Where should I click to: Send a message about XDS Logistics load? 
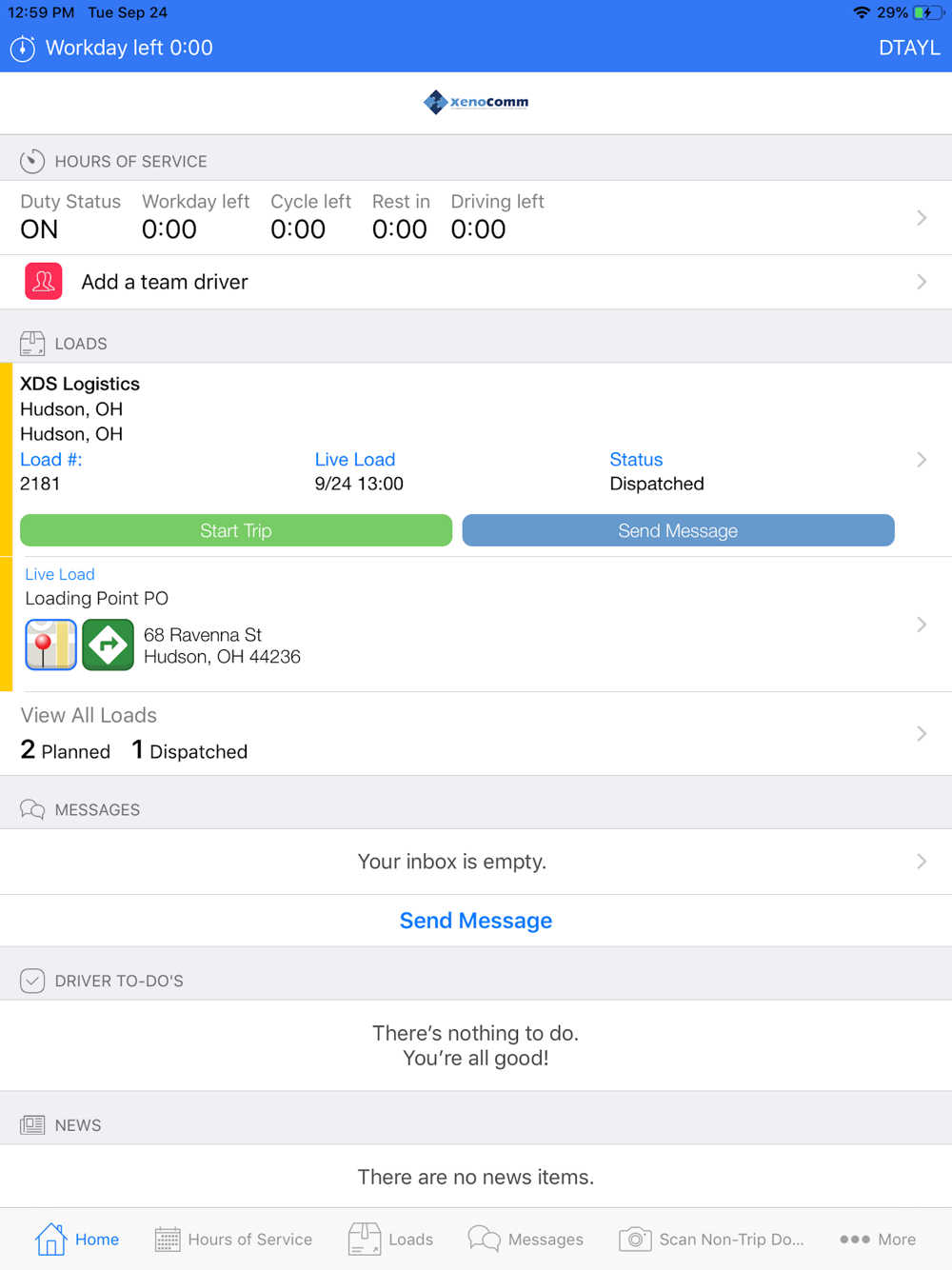678,530
